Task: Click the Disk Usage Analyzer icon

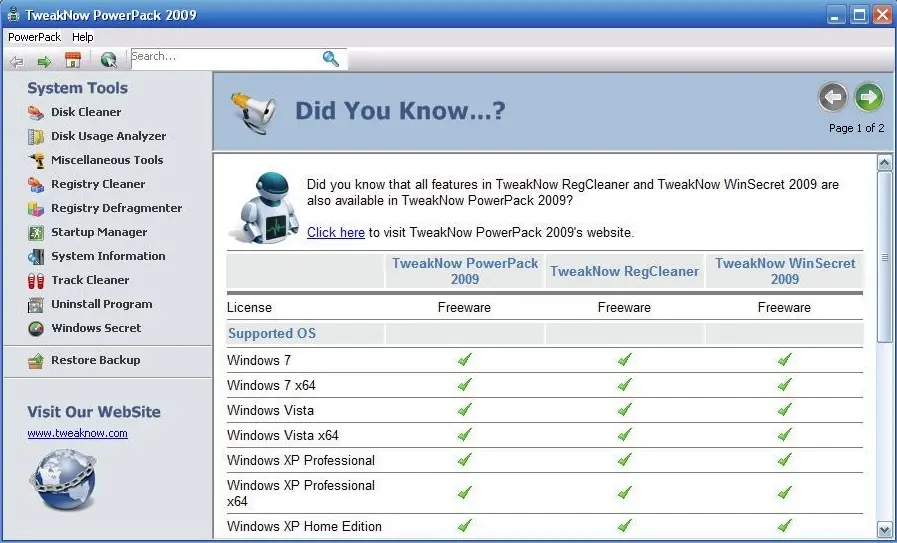Action: [35, 136]
